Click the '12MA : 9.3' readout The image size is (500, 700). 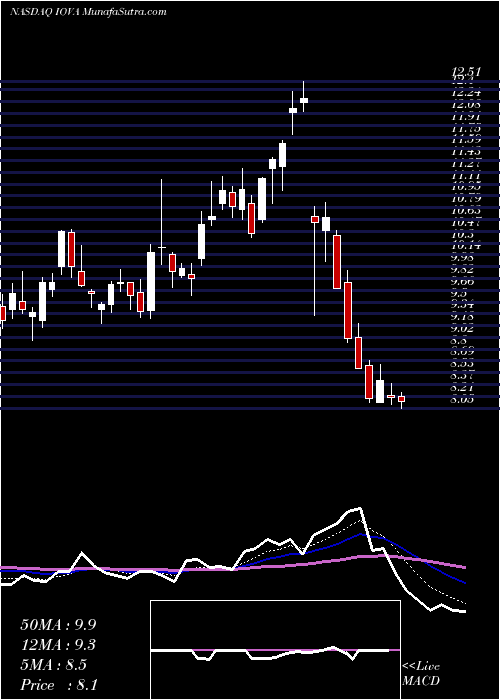pyautogui.click(x=58, y=645)
